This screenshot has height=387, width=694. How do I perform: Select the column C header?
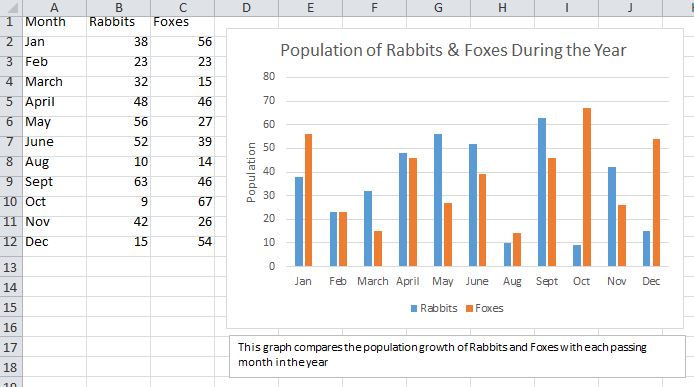pyautogui.click(x=182, y=8)
